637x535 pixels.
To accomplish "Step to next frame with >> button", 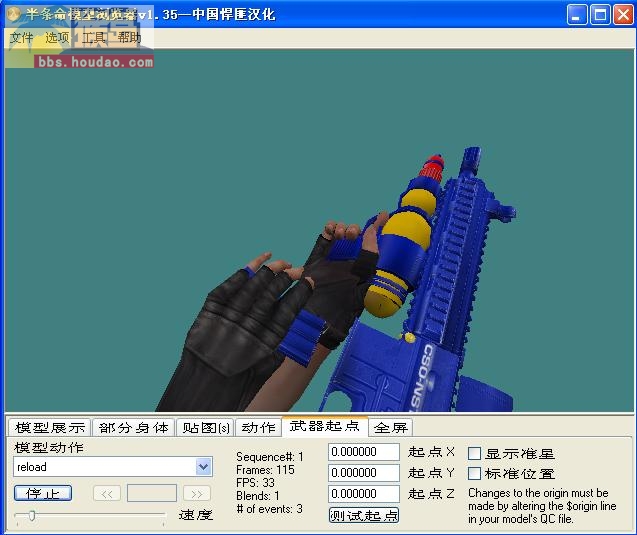I will point(197,494).
